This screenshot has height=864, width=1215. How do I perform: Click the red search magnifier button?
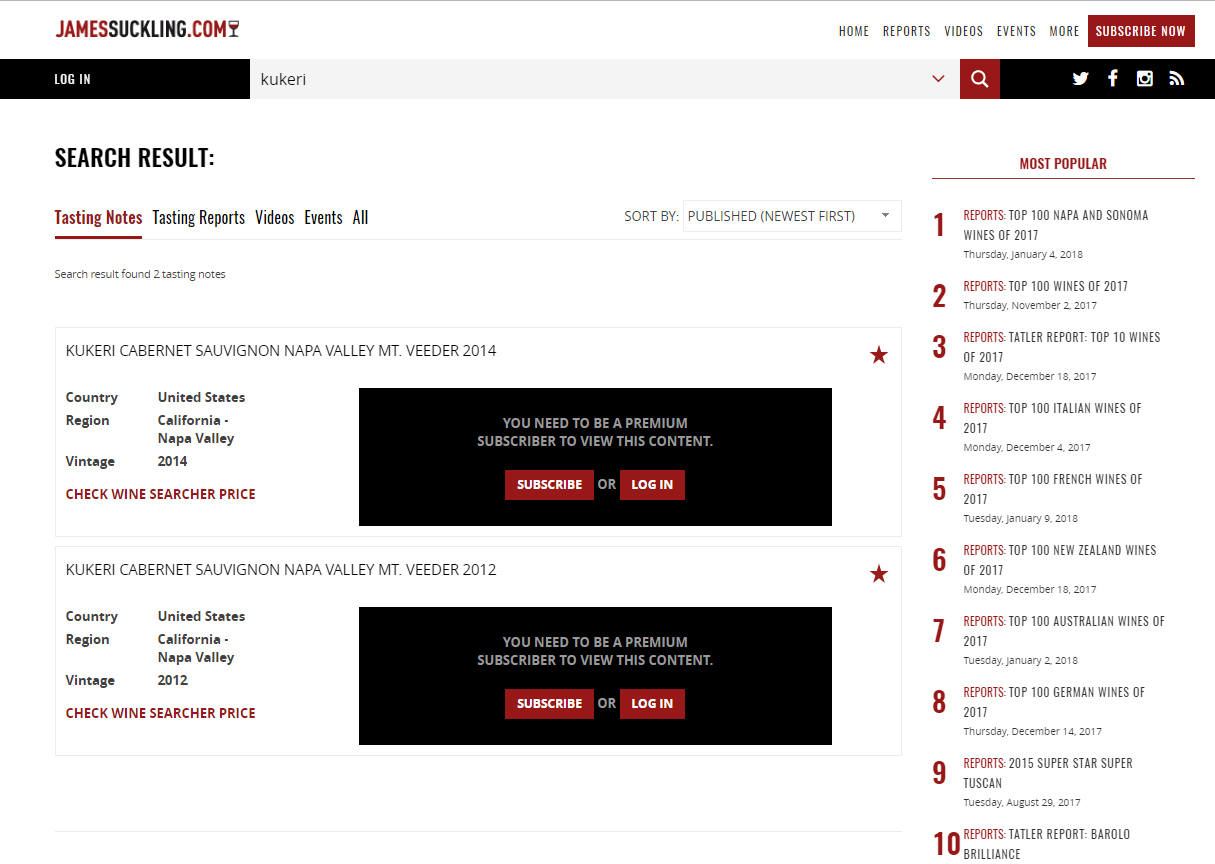979,79
